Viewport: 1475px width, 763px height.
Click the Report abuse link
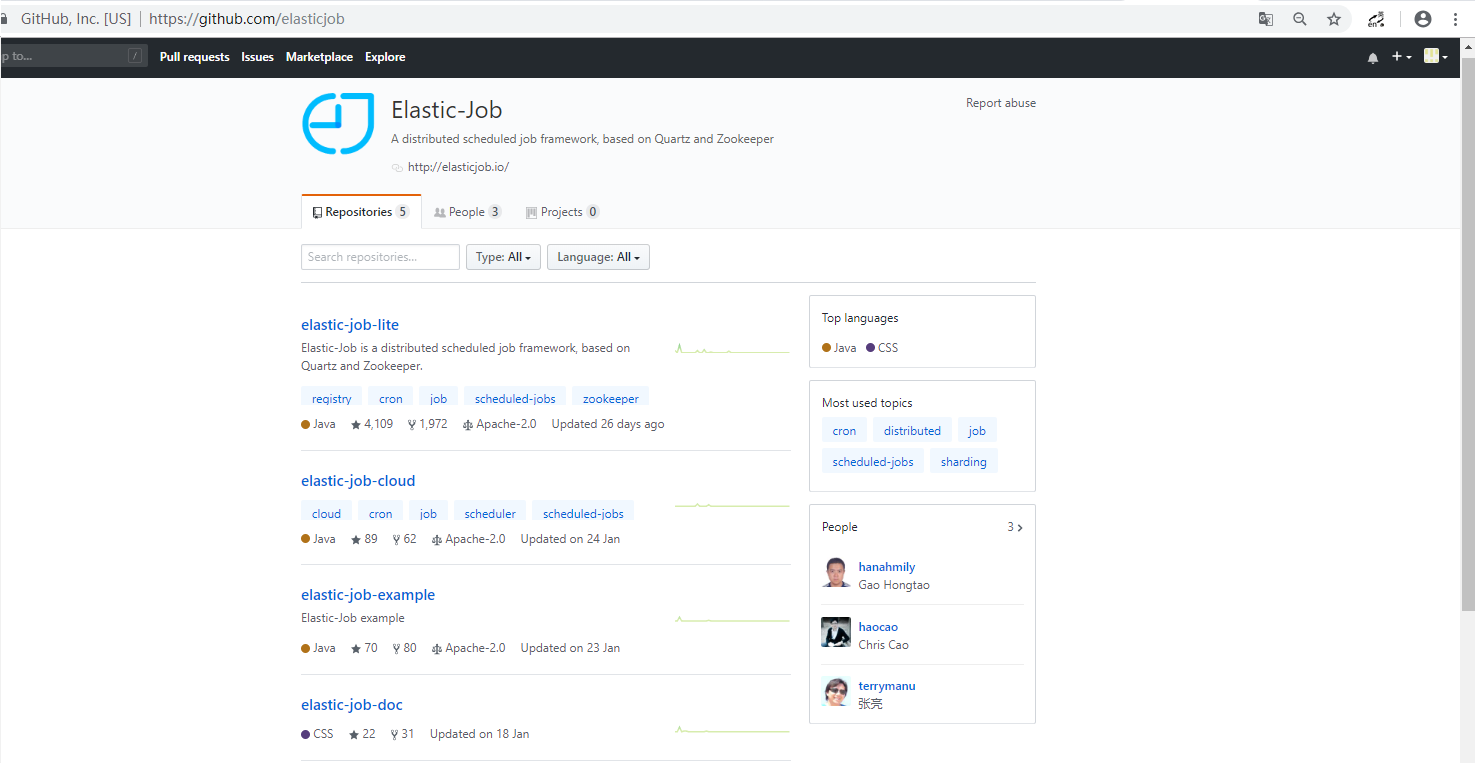tap(1001, 103)
